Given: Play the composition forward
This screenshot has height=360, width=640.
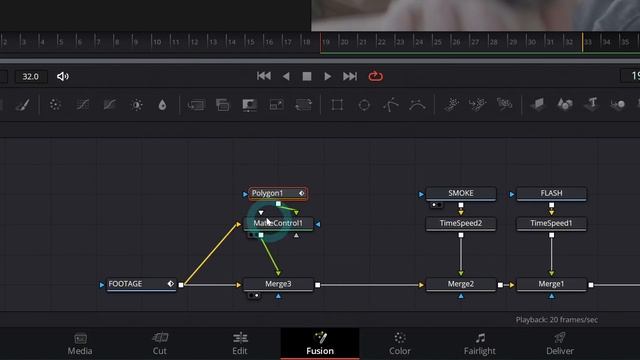Looking at the screenshot, I should tap(327, 76).
